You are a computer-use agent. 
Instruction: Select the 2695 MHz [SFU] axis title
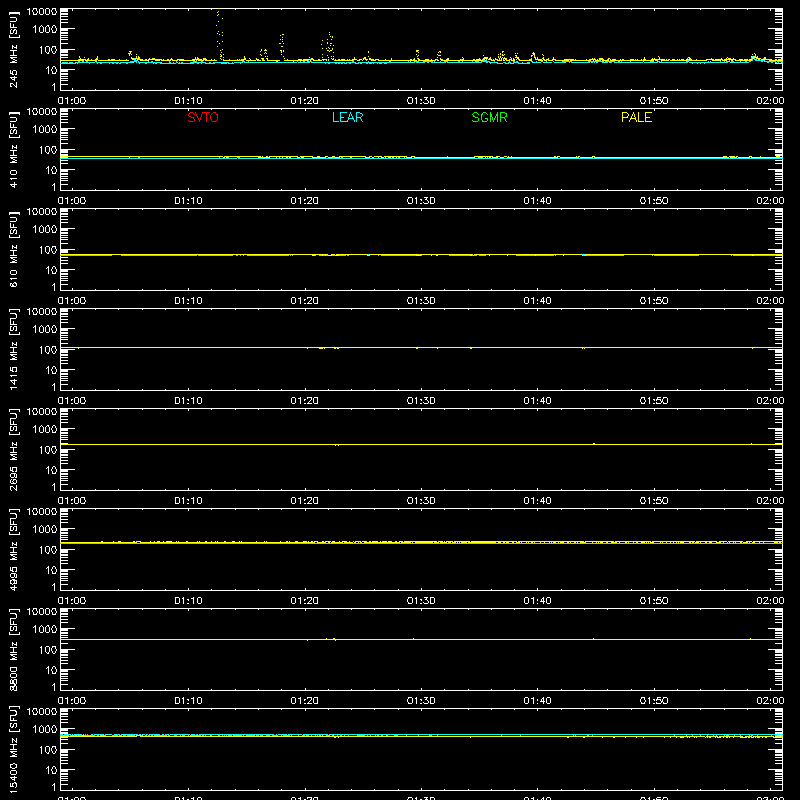(14, 449)
